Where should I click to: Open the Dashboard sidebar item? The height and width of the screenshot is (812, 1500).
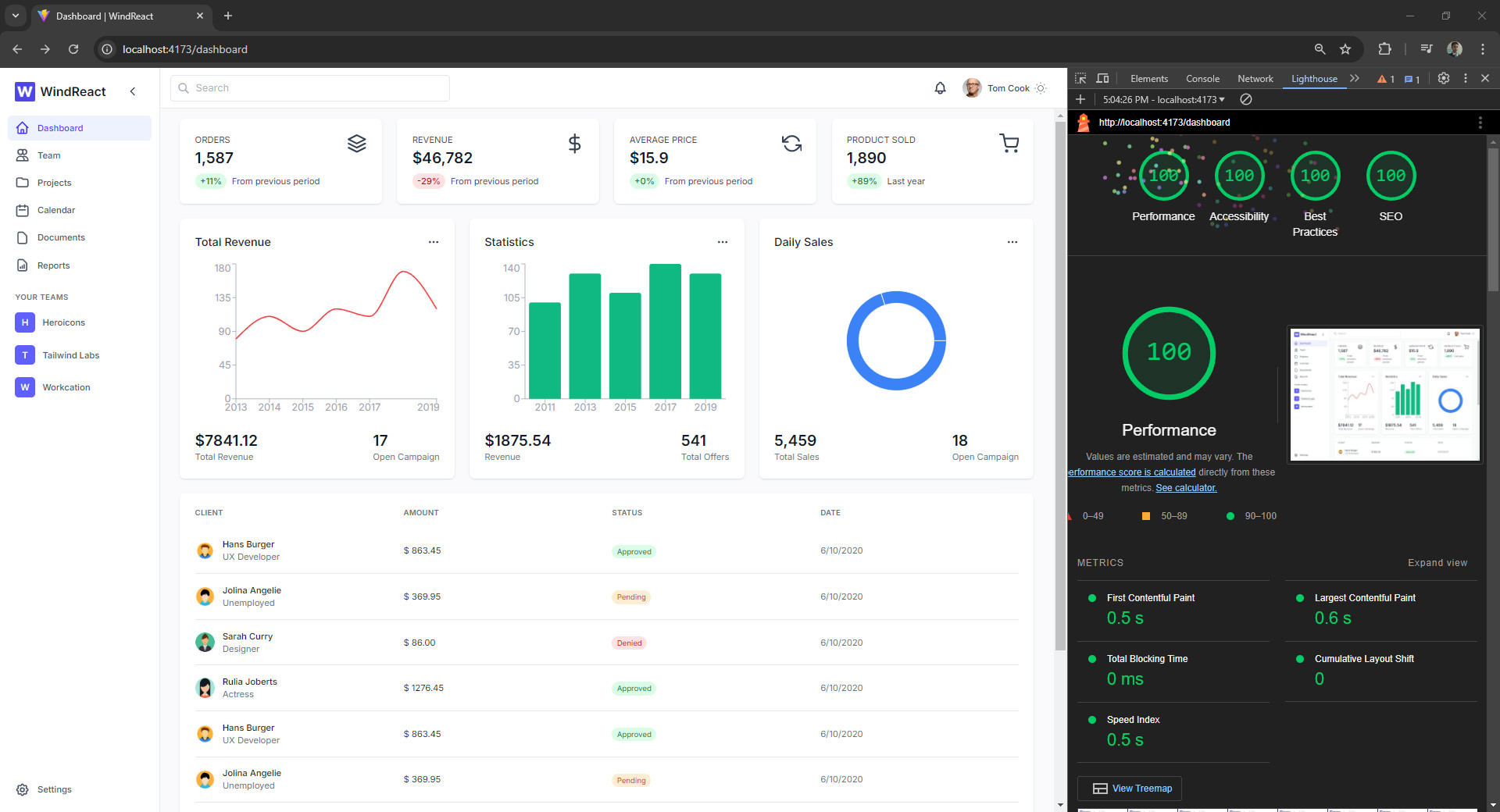pyautogui.click(x=80, y=128)
